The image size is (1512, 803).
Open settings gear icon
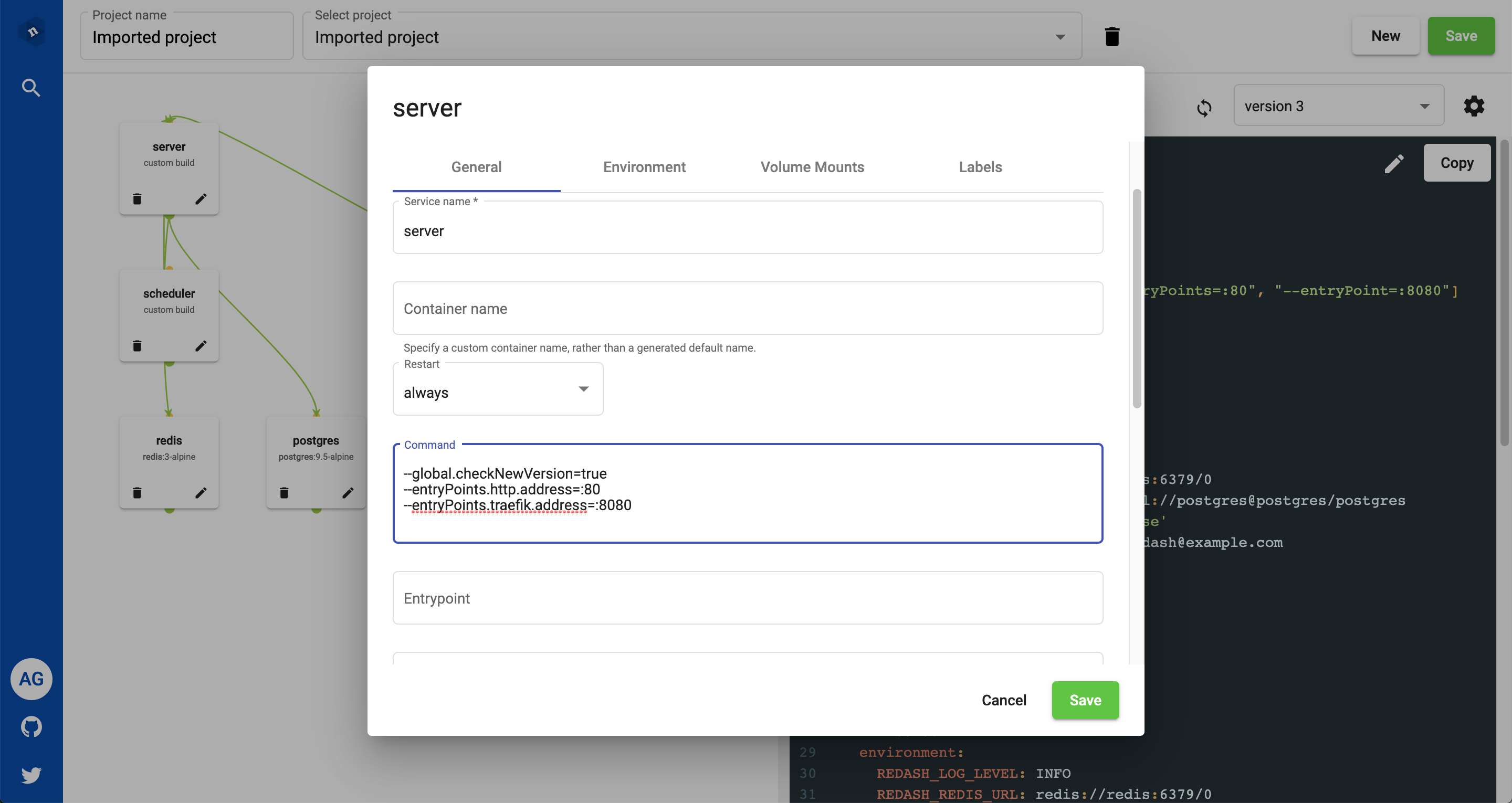1473,106
